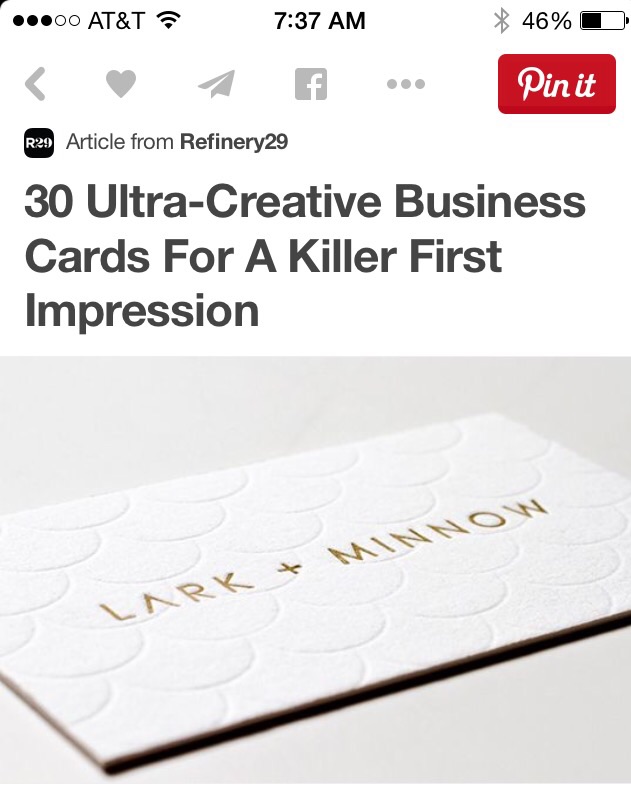The height and width of the screenshot is (803, 631).
Task: Tap the AT&T carrier label
Action: pyautogui.click(x=116, y=21)
